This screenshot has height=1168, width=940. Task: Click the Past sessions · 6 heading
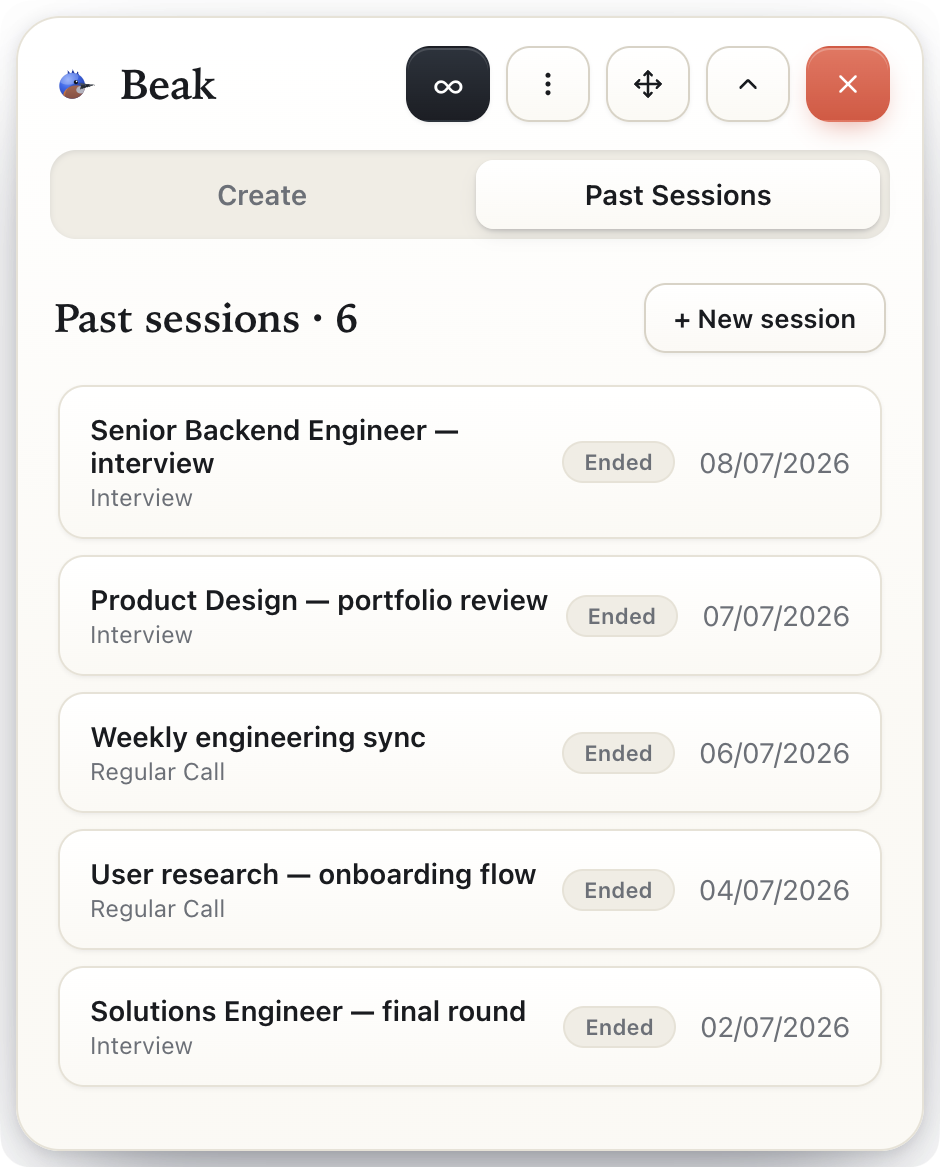click(206, 319)
